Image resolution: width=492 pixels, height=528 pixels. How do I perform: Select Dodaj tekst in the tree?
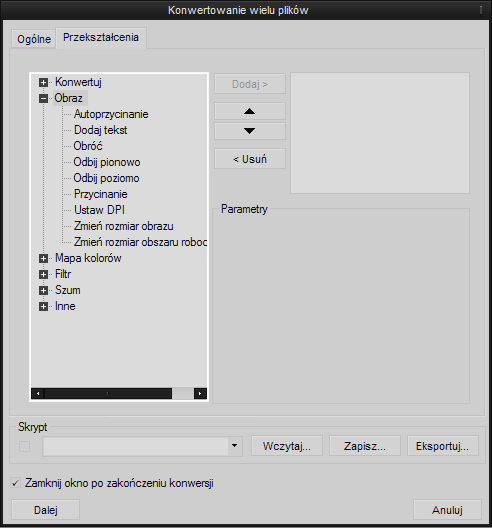[x=101, y=130]
